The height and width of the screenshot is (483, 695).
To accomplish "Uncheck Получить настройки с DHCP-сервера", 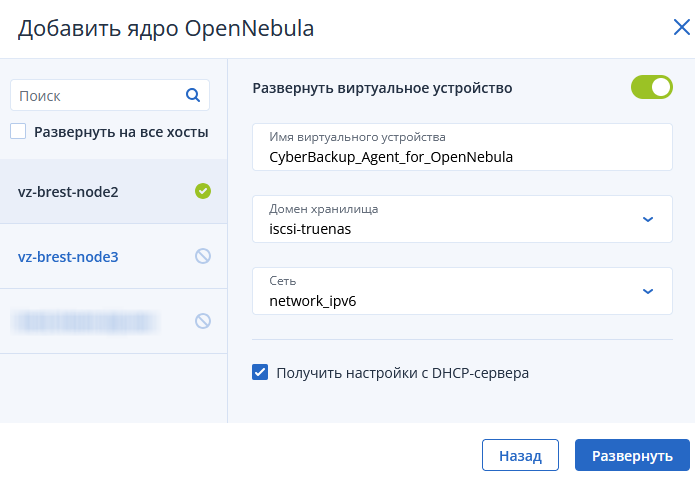I will [x=260, y=372].
